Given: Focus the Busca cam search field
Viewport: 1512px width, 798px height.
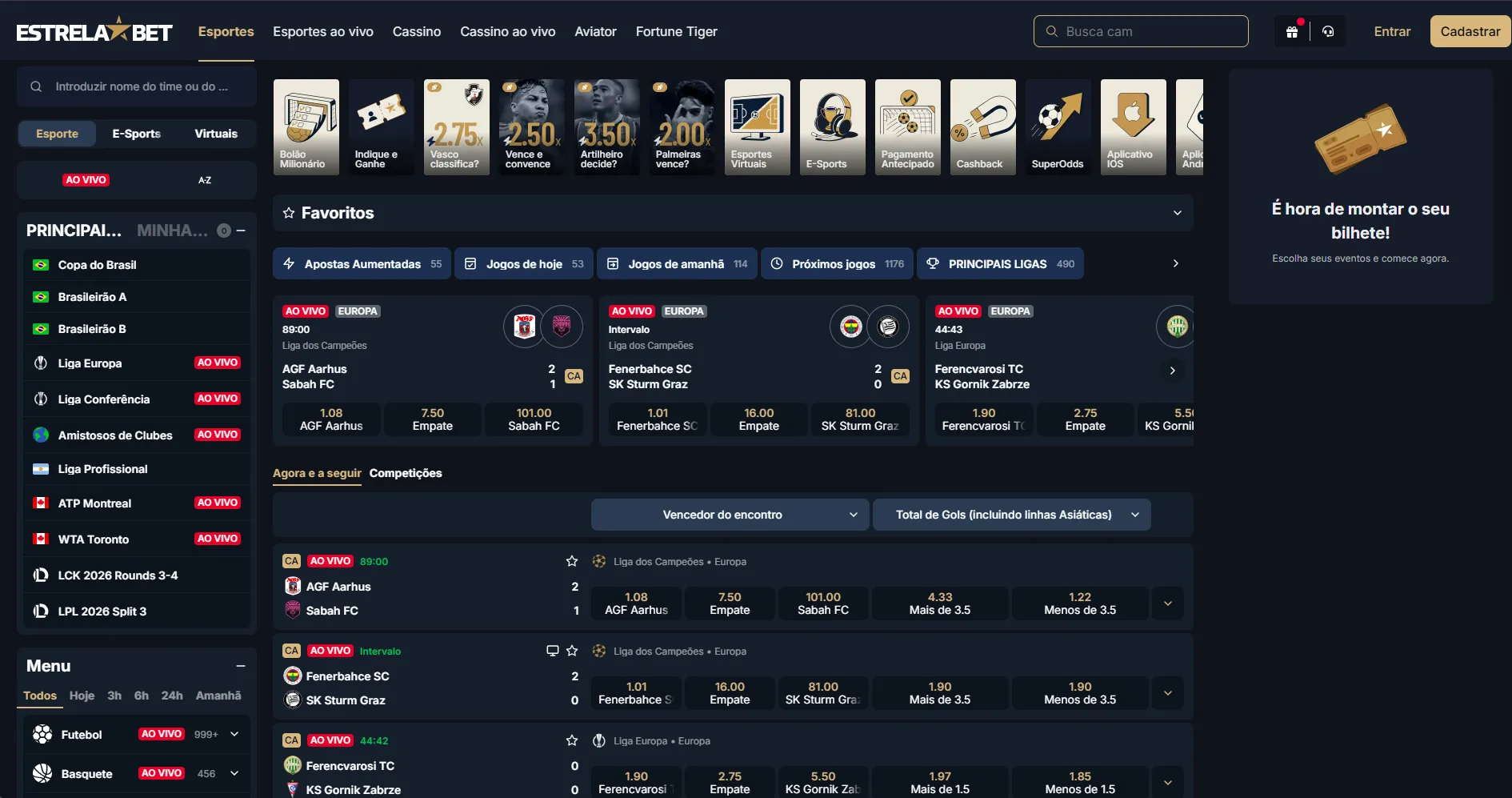Looking at the screenshot, I should pos(1141,31).
